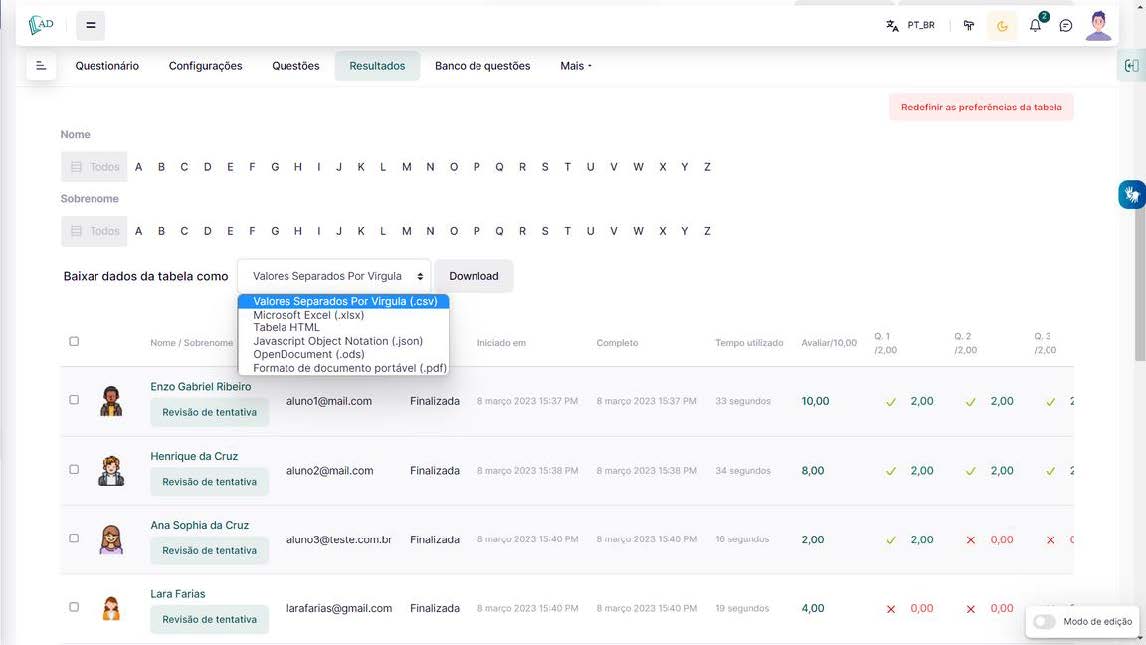The height and width of the screenshot is (645, 1146).
Task: Choose Microsoft Excel (.xlsx) from the list
Action: 308,315
